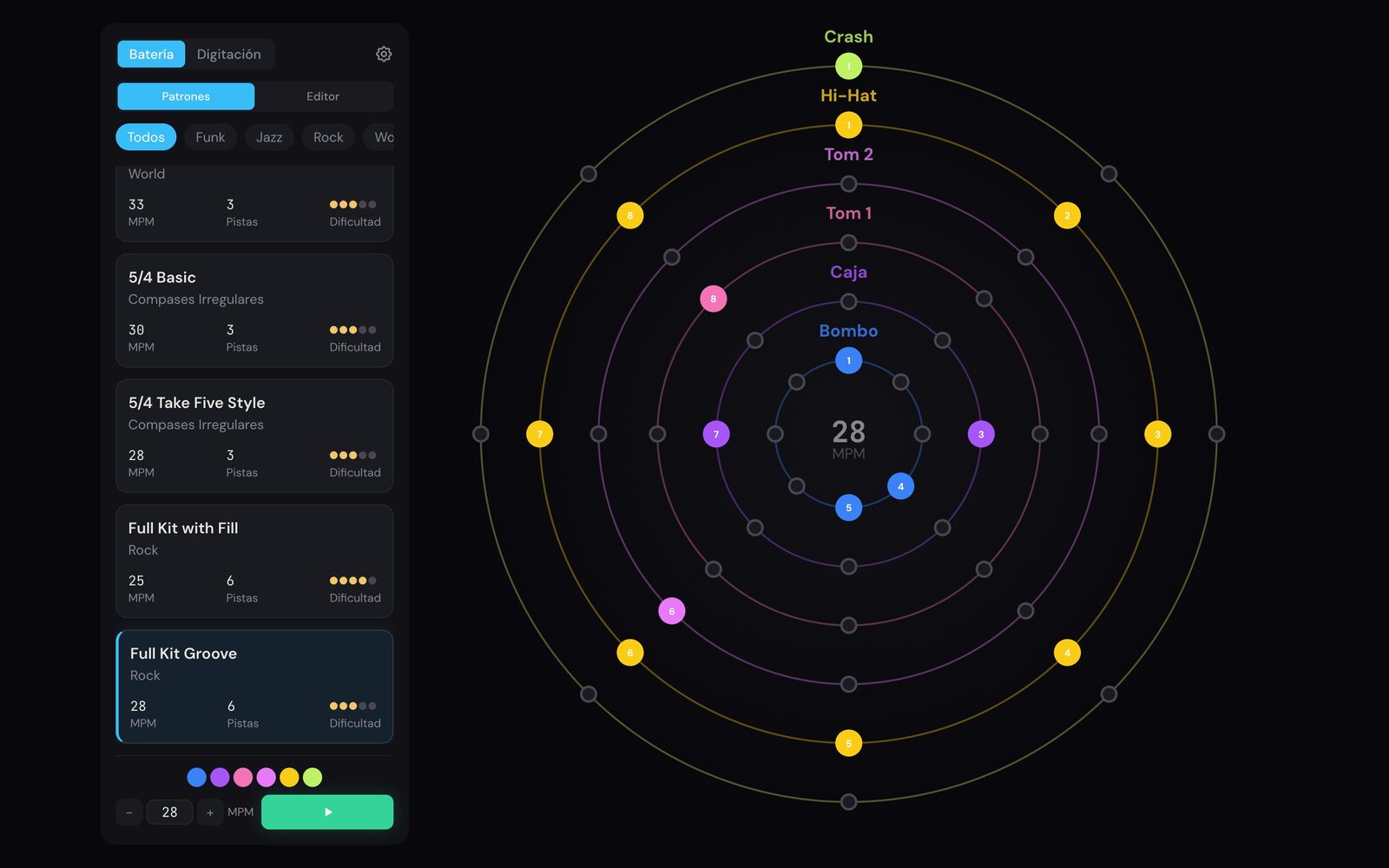The image size is (1389, 868).
Task: Open the settings gear icon
Action: (x=384, y=54)
